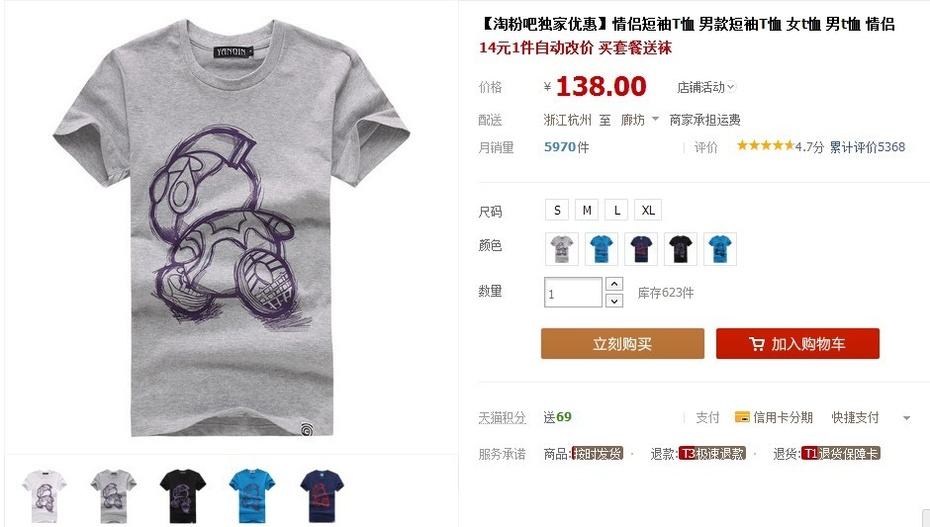Viewport: 930px width, 527px height.
Task: Open the 累计评价5368 reviews link
Action: (x=867, y=146)
